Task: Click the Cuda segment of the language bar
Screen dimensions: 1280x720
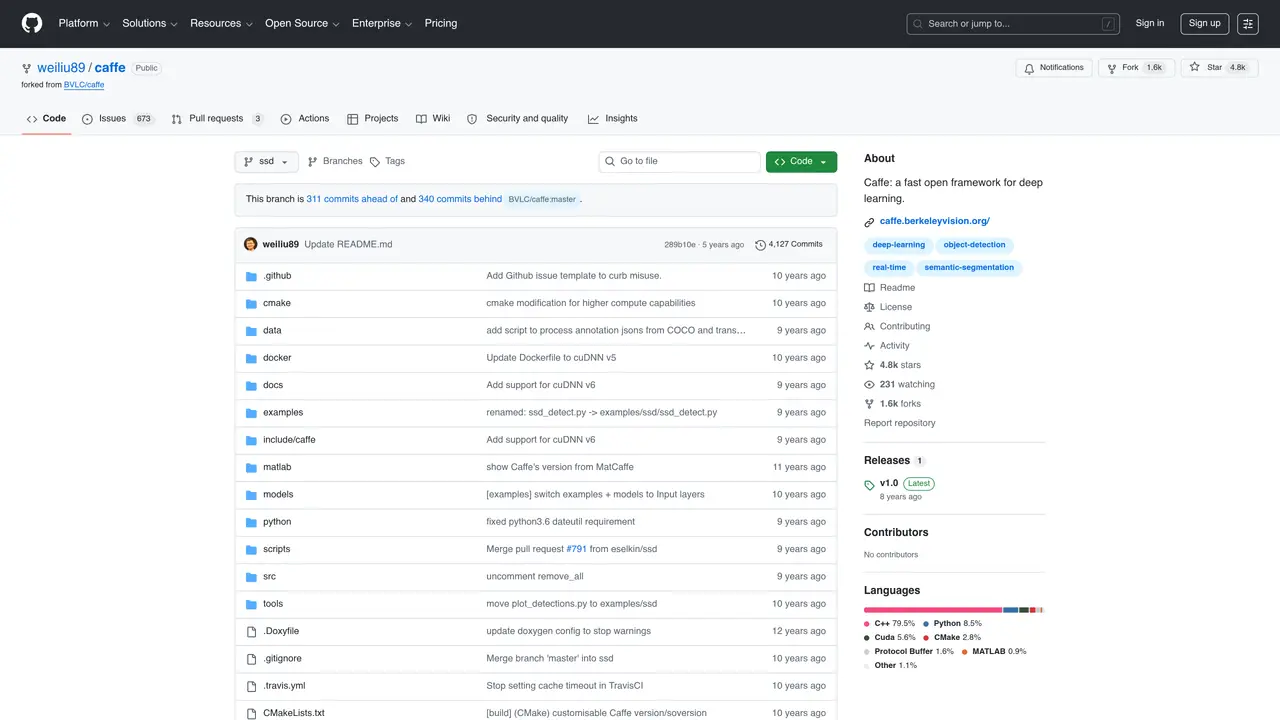Action: pyautogui.click(x=1024, y=609)
